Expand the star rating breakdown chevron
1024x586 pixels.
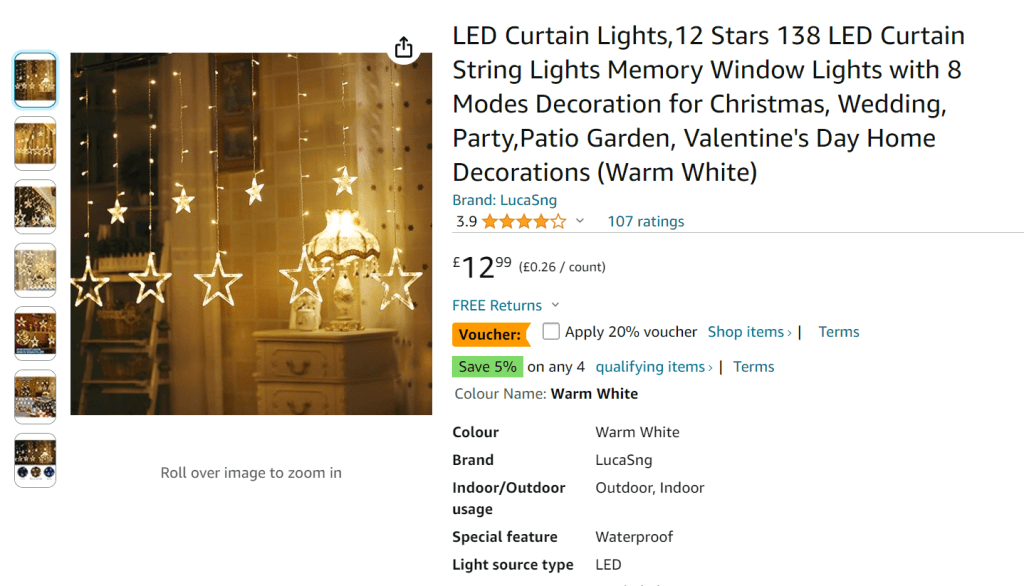click(580, 221)
